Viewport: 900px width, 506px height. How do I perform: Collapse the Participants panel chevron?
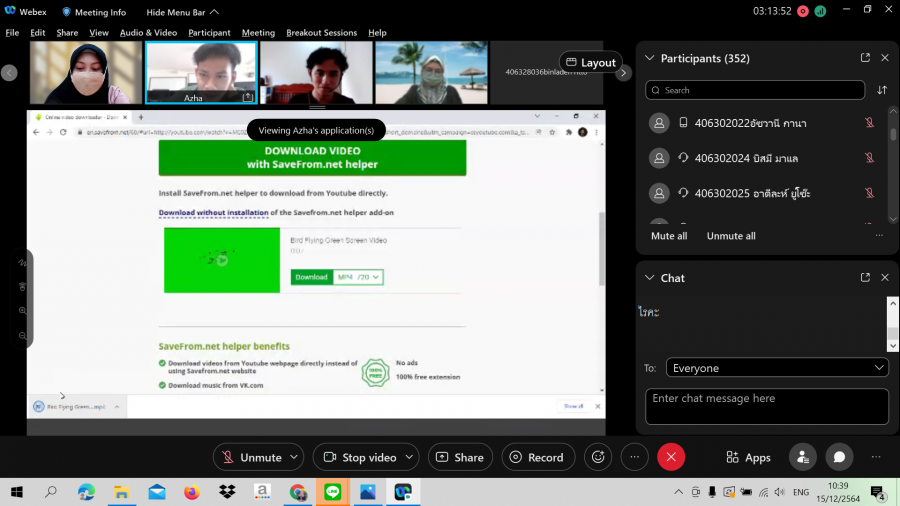[x=649, y=58]
